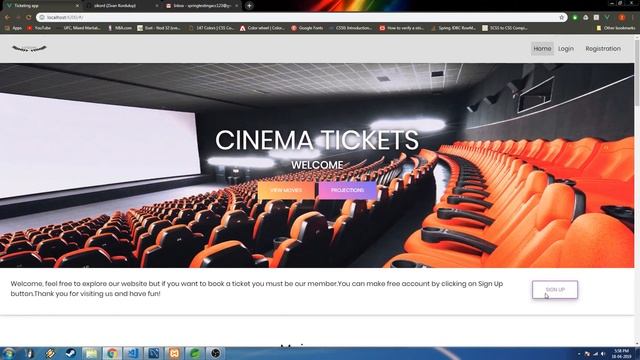This screenshot has width=640, height=360.
Task: Click the cloud extension icon
Action: click(x=586, y=17)
